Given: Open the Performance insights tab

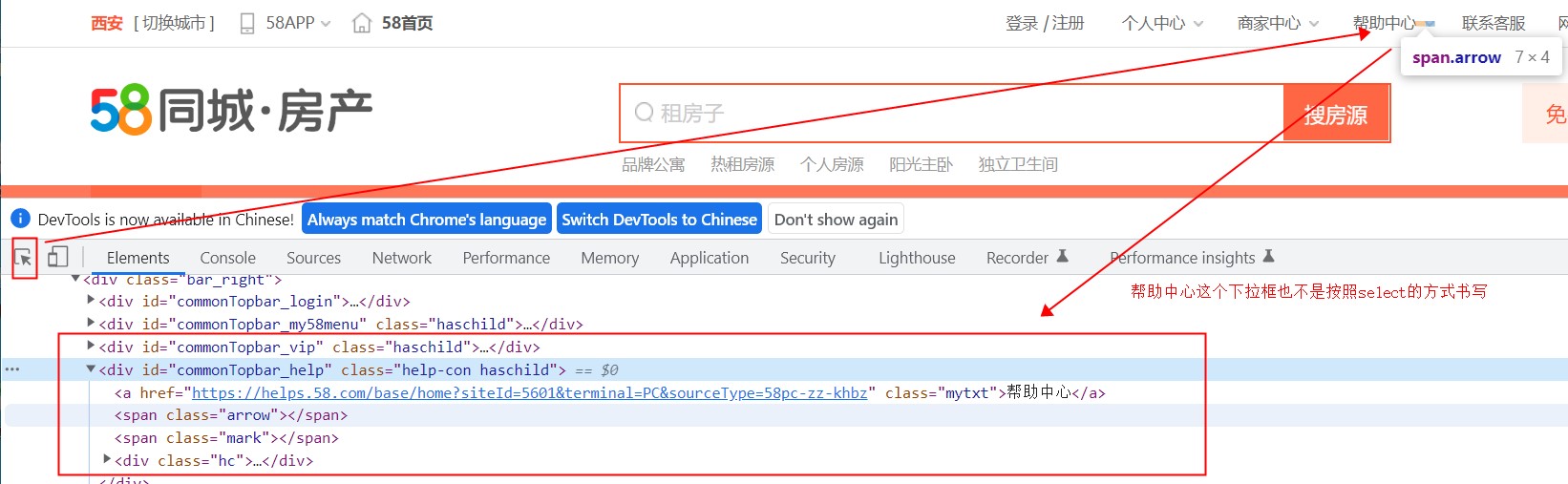Looking at the screenshot, I should click(x=1192, y=258).
